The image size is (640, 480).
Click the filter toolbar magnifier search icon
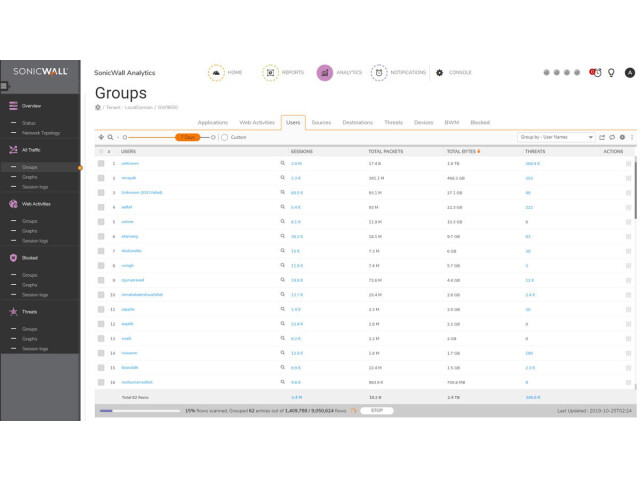pyautogui.click(x=110, y=137)
